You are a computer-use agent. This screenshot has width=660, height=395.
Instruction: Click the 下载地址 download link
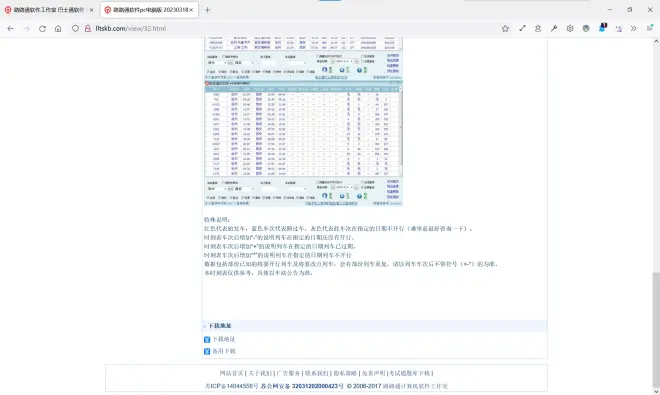coord(224,339)
